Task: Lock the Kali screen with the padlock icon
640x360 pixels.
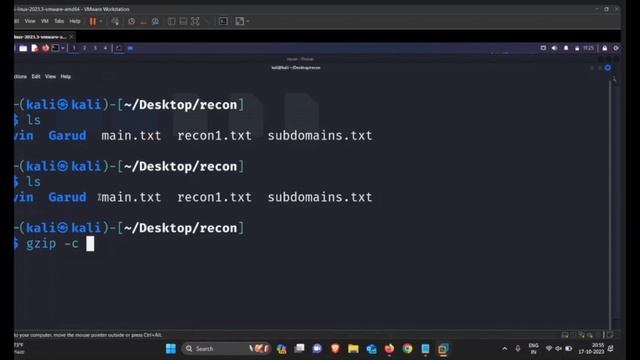Action: click(x=604, y=48)
